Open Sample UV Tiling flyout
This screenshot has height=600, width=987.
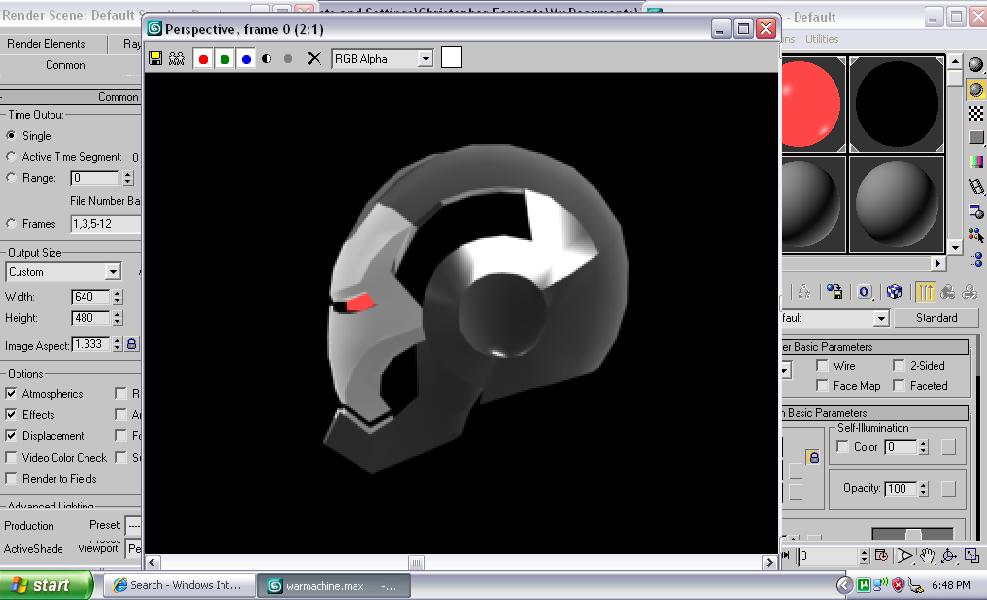[976, 137]
